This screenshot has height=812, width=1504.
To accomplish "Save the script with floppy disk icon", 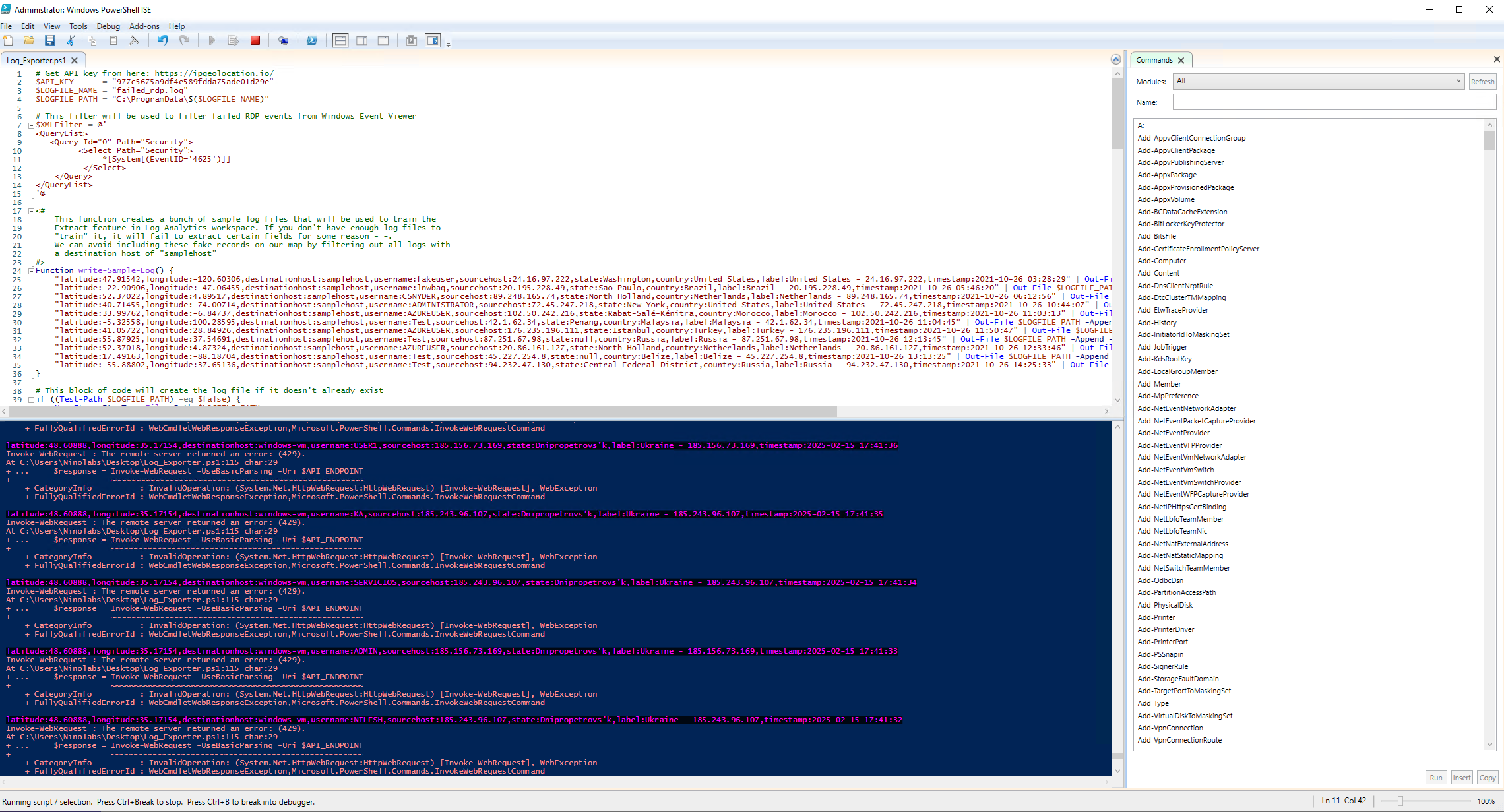I will click(x=49, y=40).
